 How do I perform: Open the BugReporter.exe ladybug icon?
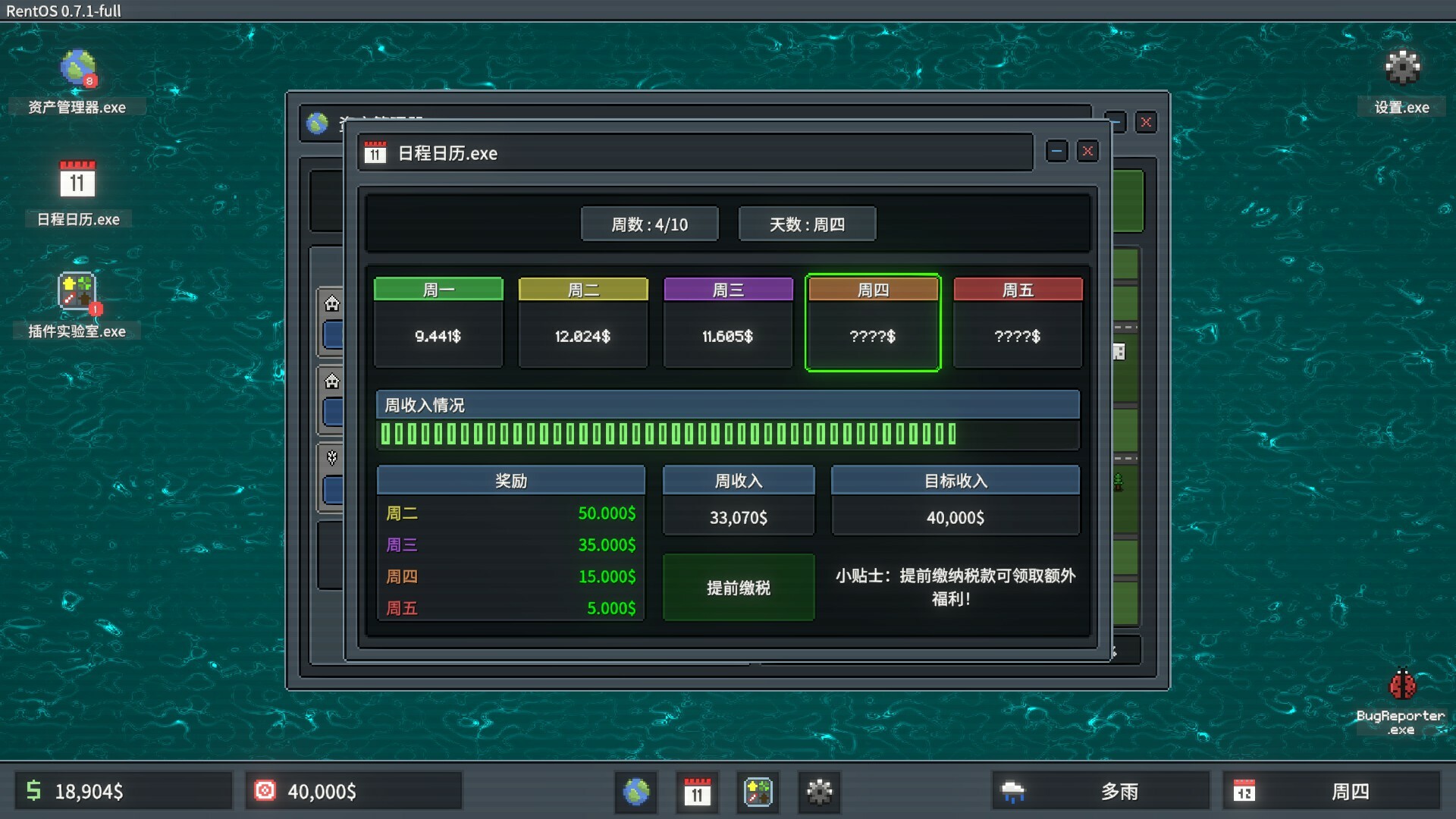pyautogui.click(x=1401, y=685)
